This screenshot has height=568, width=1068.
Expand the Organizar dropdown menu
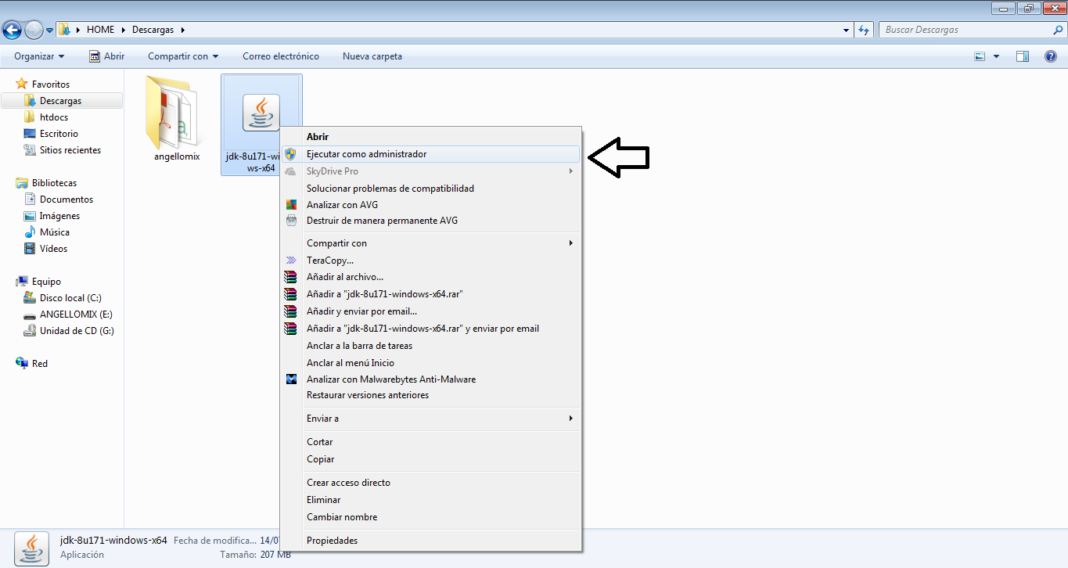point(39,57)
